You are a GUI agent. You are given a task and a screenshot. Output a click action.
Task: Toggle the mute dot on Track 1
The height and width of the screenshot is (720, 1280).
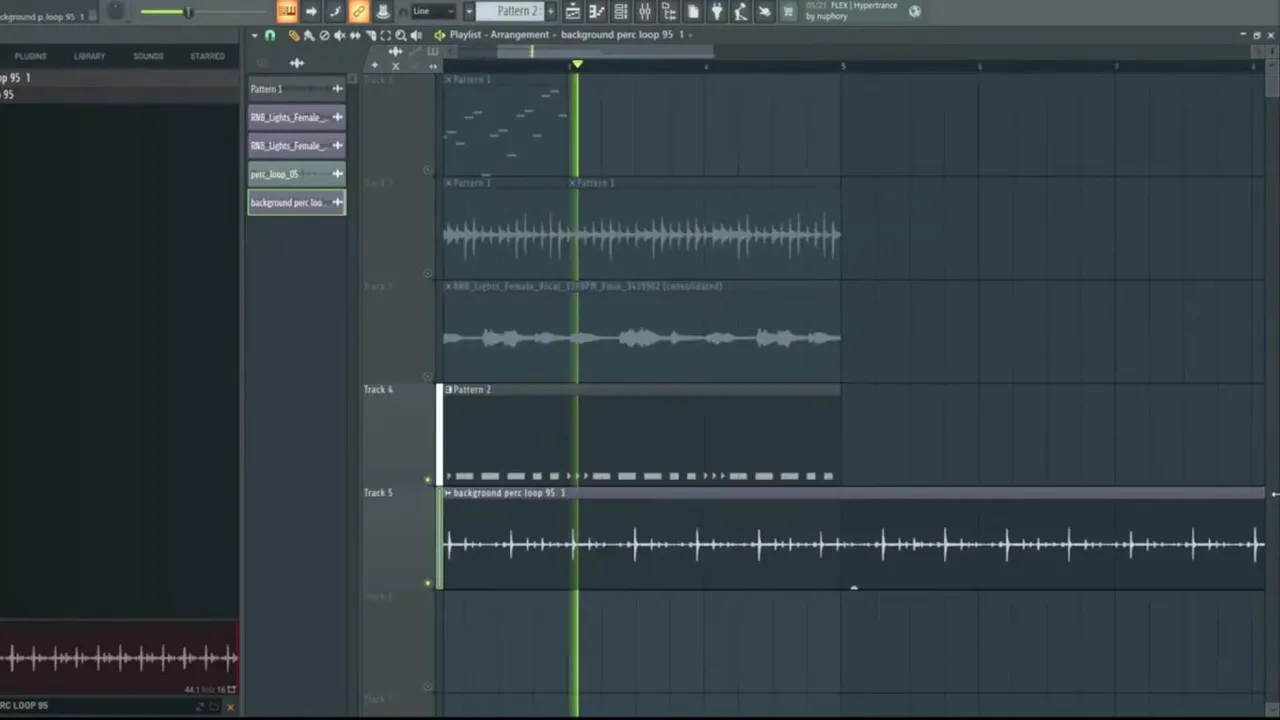(x=428, y=170)
